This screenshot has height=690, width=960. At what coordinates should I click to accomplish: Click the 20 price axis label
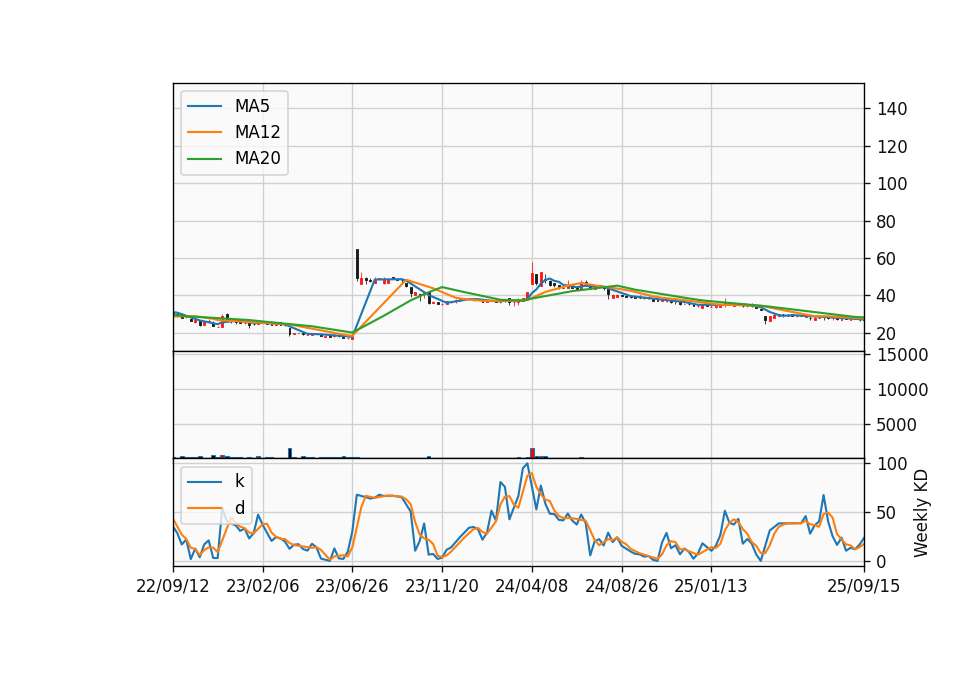(887, 334)
